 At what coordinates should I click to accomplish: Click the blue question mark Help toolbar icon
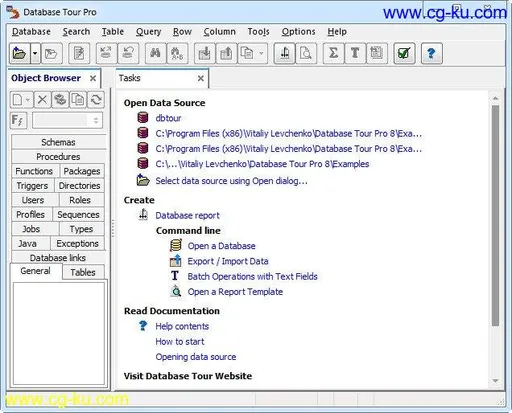(x=431, y=53)
